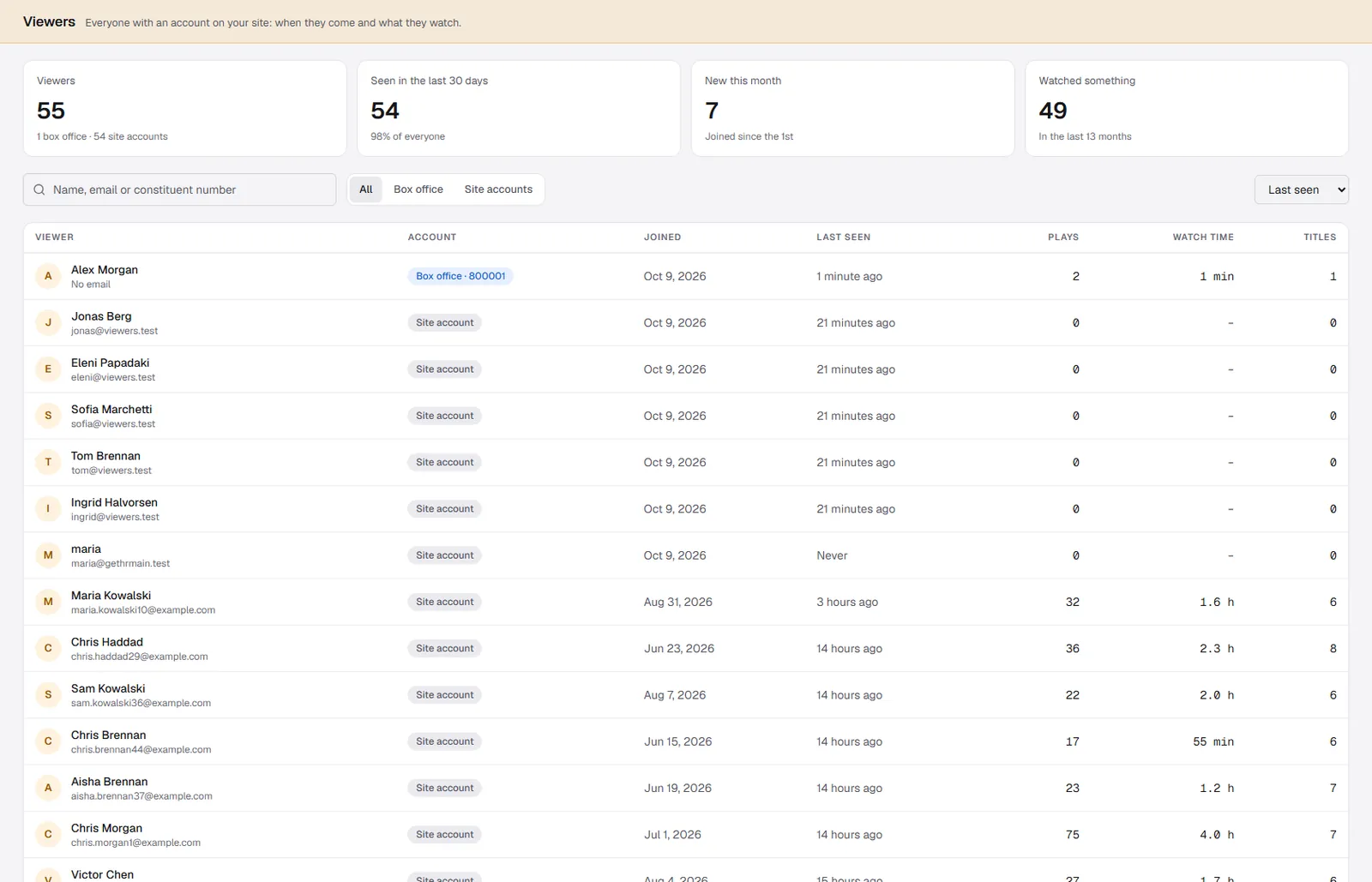The height and width of the screenshot is (882, 1372).
Task: Click the Viewer column header
Action: 54,237
